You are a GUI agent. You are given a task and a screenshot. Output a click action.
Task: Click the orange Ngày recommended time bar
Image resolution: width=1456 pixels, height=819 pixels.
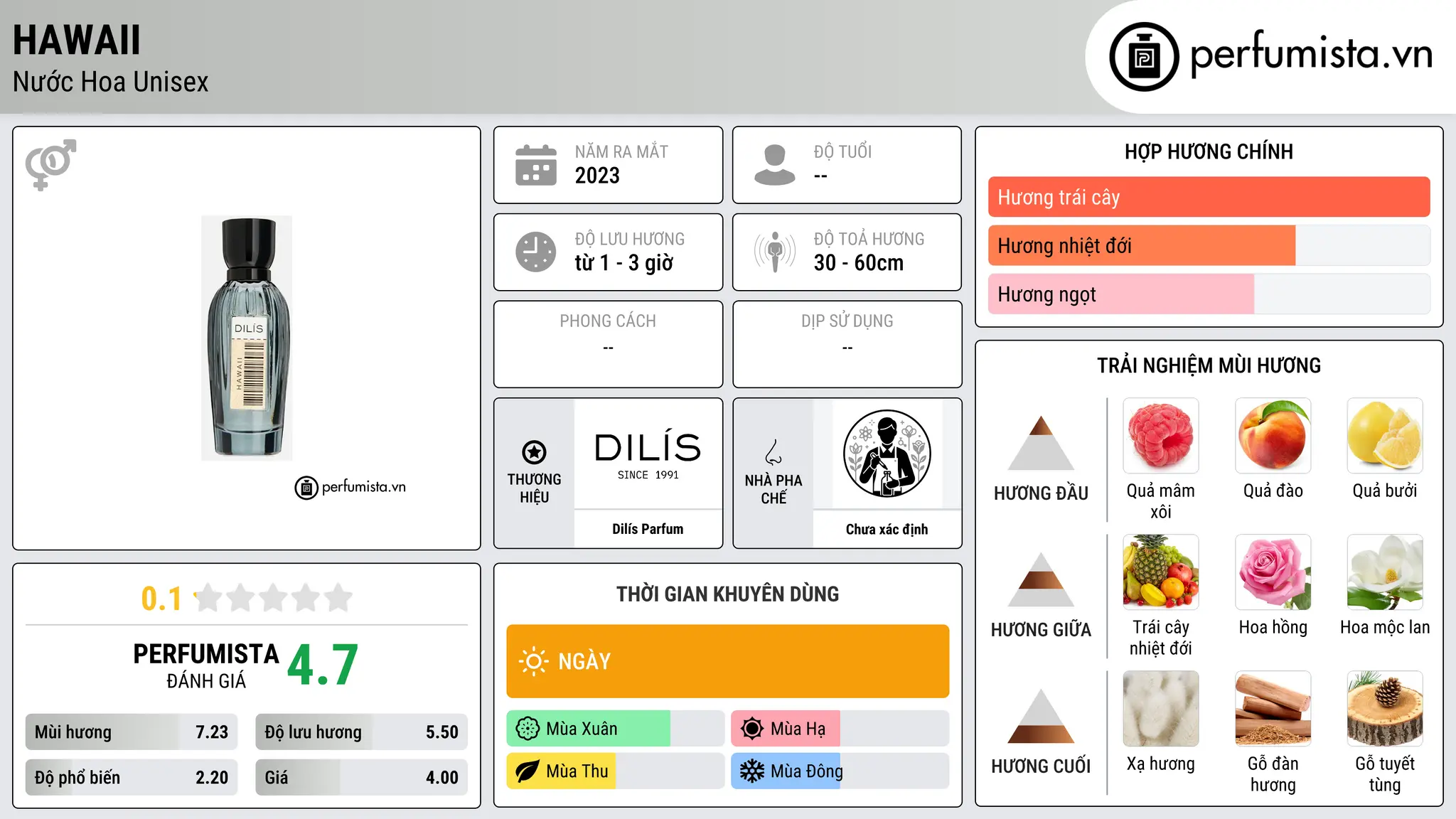[x=727, y=661]
